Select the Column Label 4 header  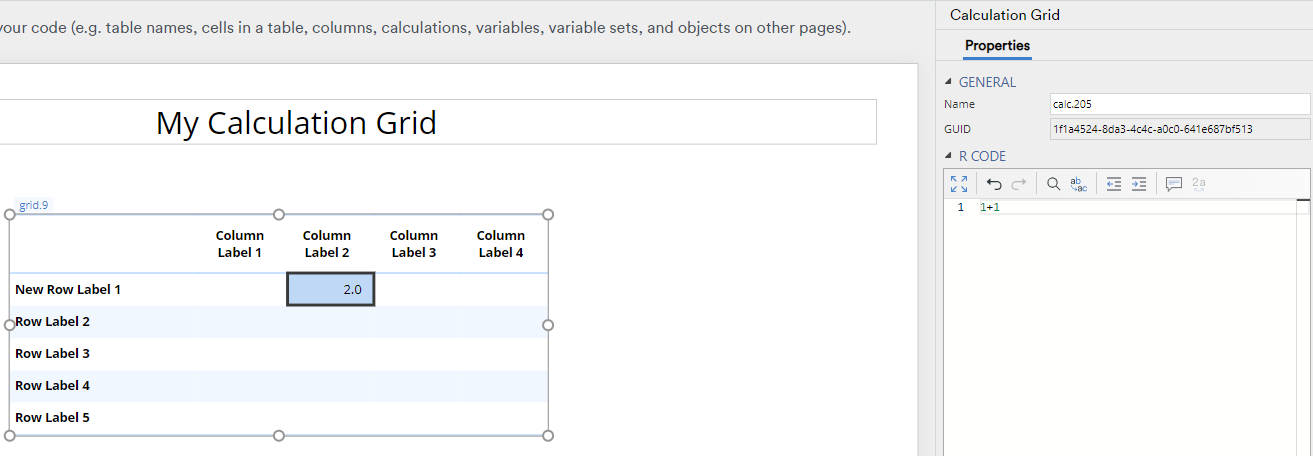coord(501,244)
